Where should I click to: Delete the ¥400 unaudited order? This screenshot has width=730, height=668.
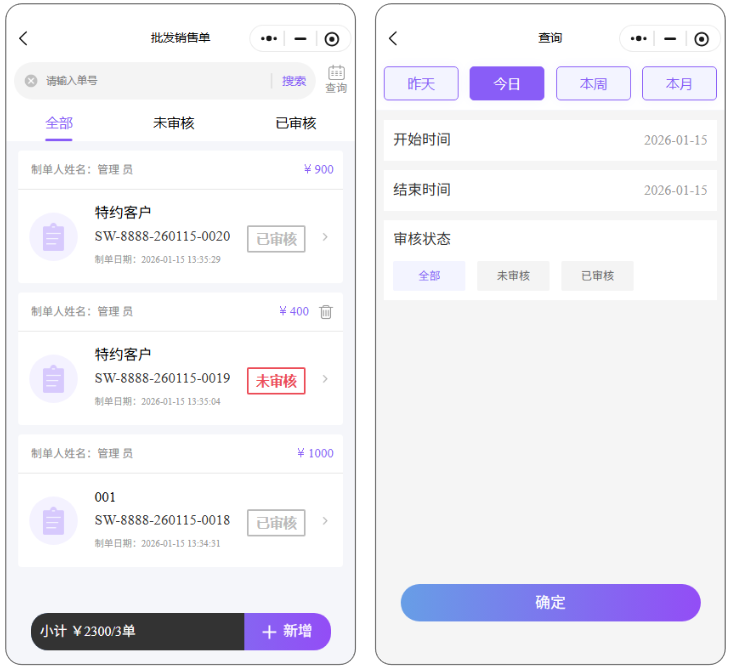pyautogui.click(x=326, y=312)
